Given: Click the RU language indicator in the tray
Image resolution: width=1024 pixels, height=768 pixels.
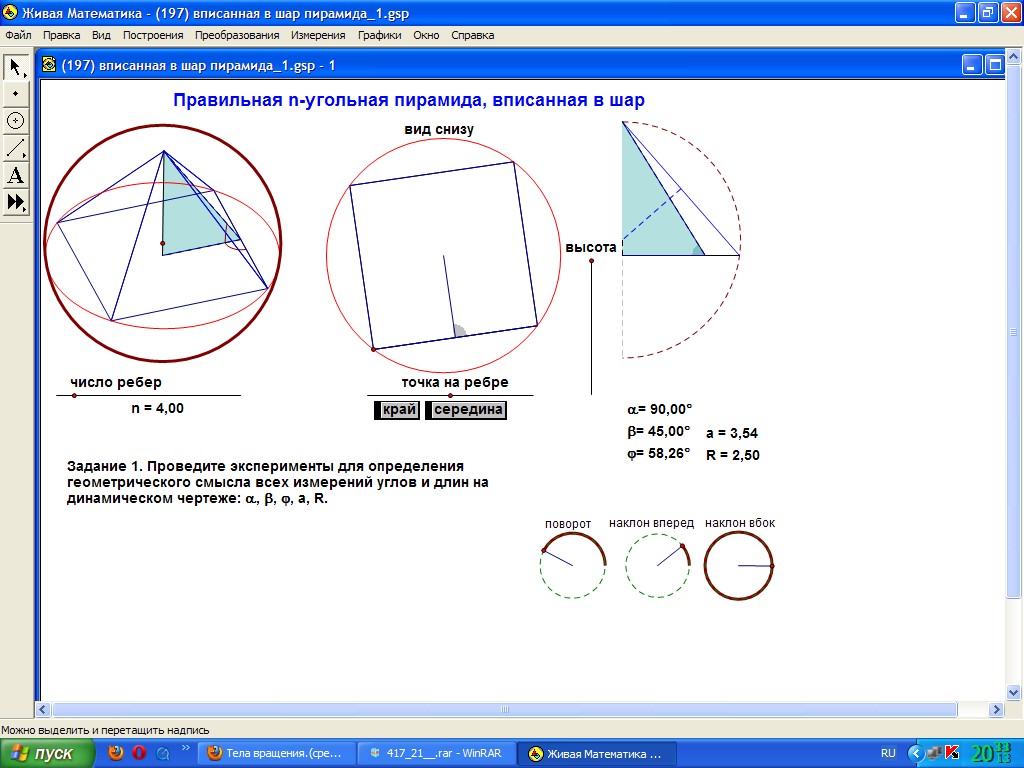Looking at the screenshot, I should point(888,753).
